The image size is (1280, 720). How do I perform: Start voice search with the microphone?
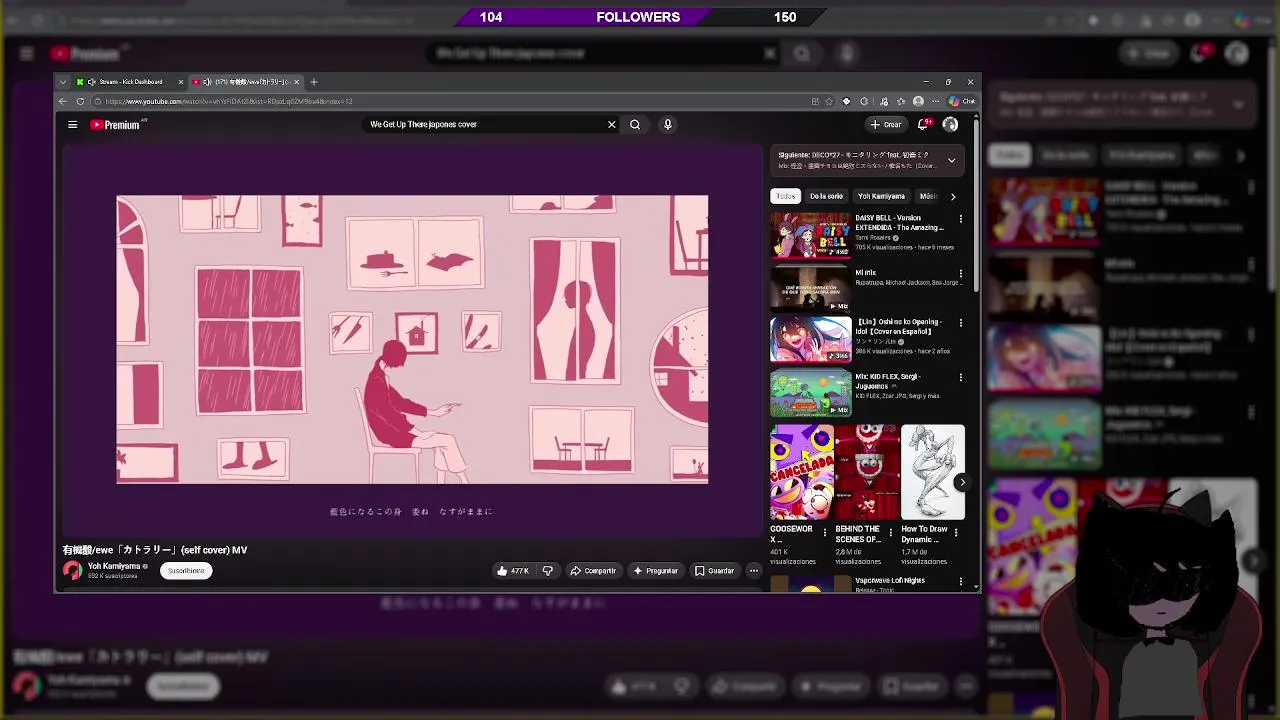[667, 125]
